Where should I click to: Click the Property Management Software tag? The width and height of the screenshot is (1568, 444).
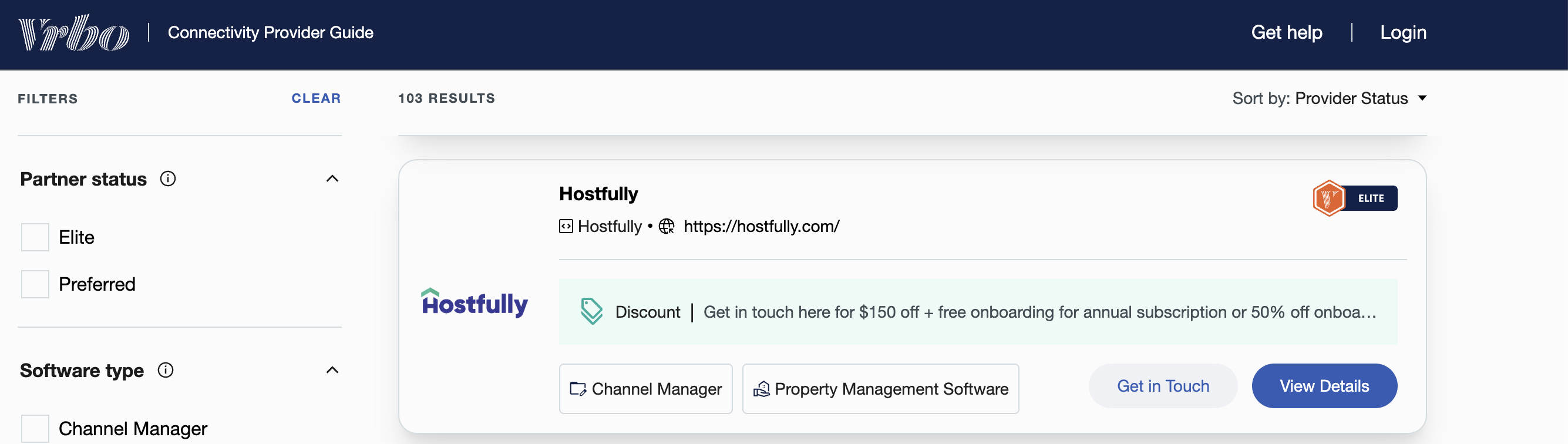point(880,389)
